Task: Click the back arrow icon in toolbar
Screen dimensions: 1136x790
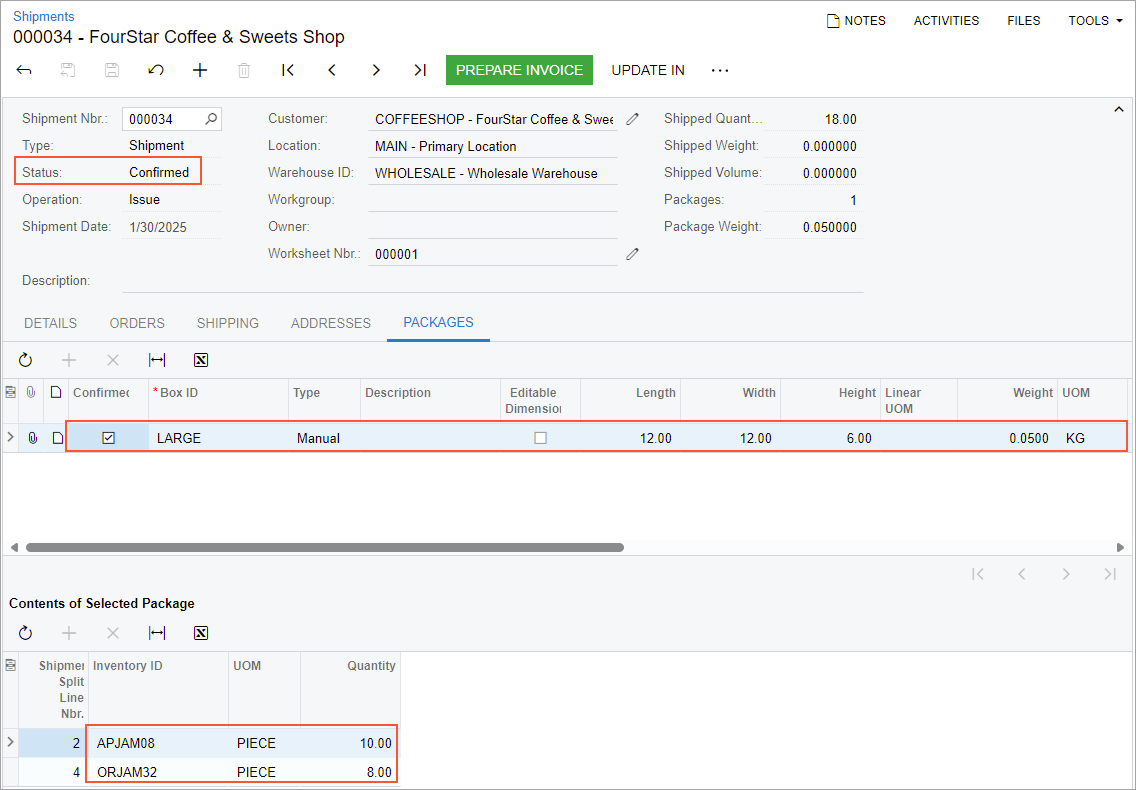Action: tap(25, 70)
